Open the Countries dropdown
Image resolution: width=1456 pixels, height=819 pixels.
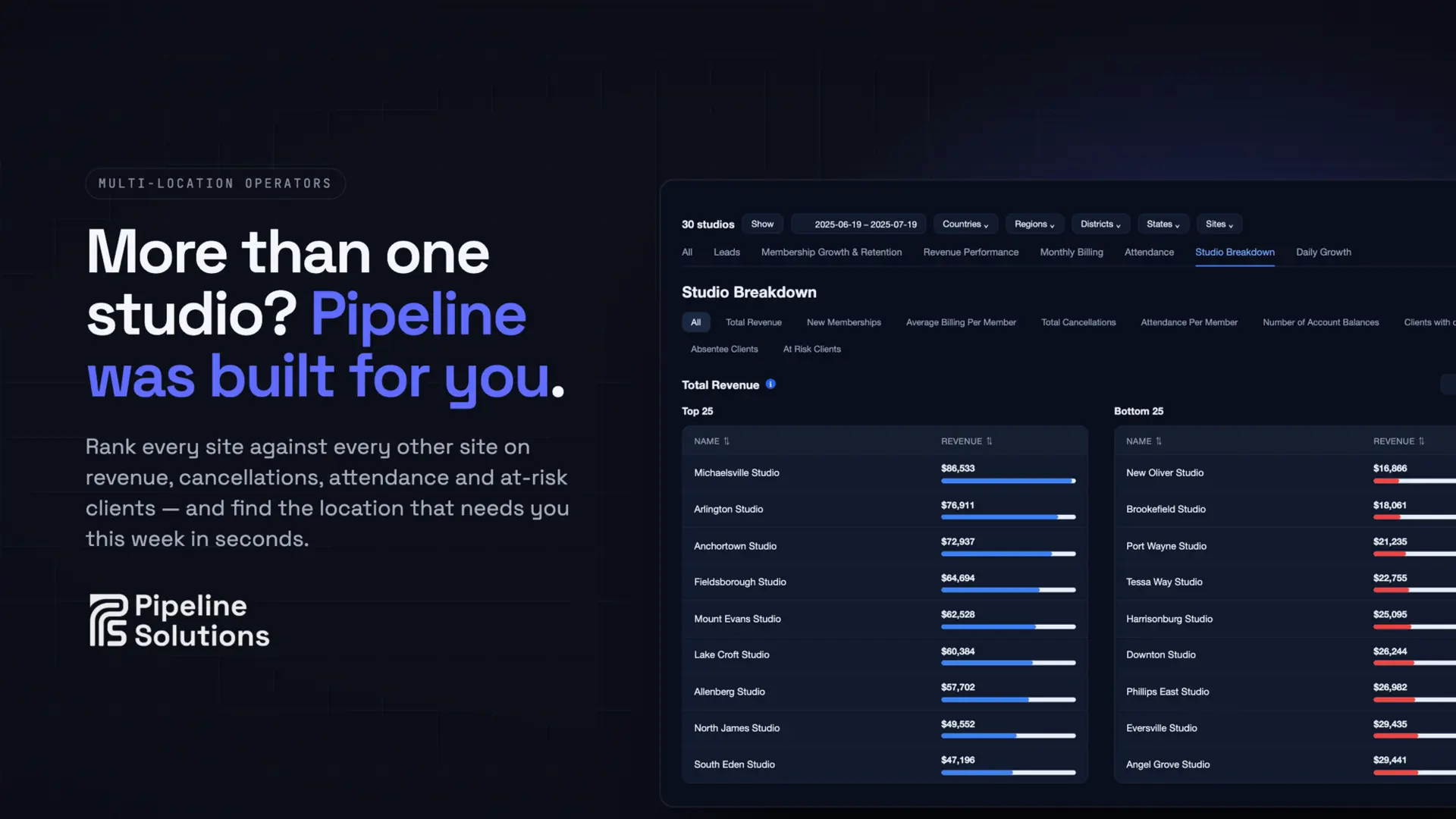(965, 224)
